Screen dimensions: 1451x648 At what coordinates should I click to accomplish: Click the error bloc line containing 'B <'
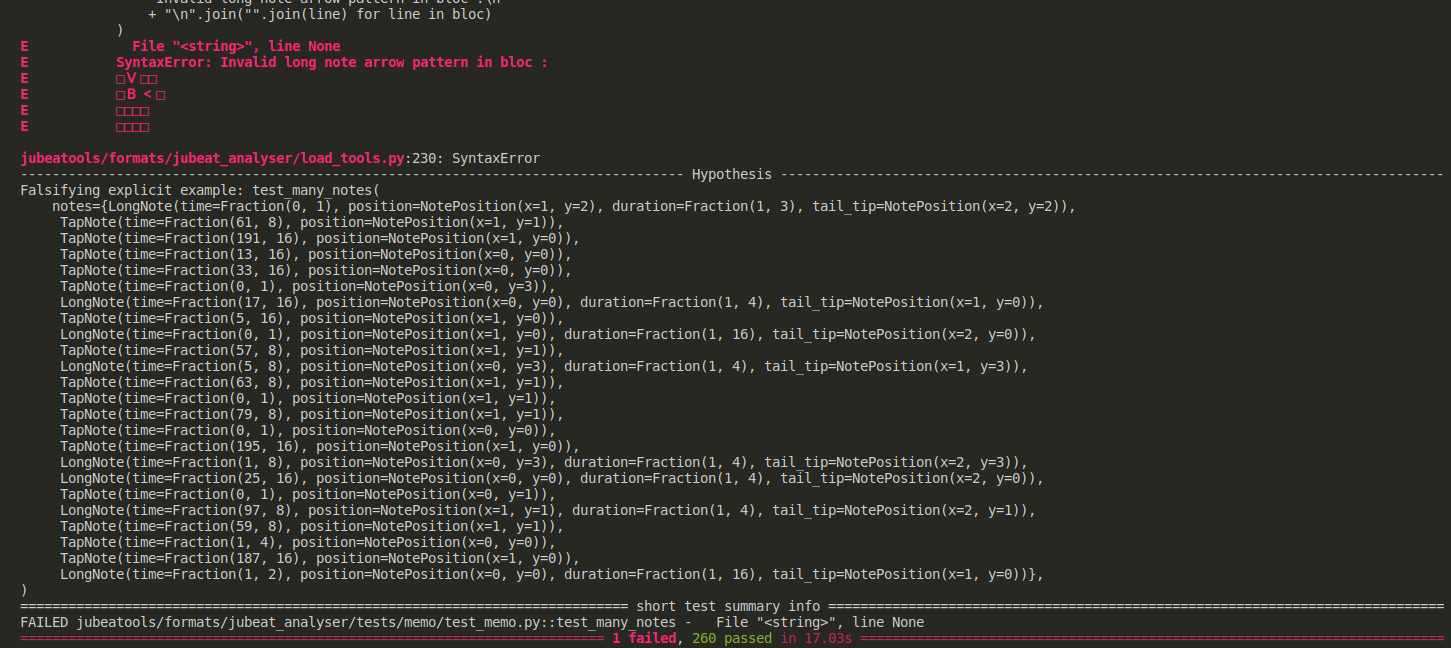(140, 94)
